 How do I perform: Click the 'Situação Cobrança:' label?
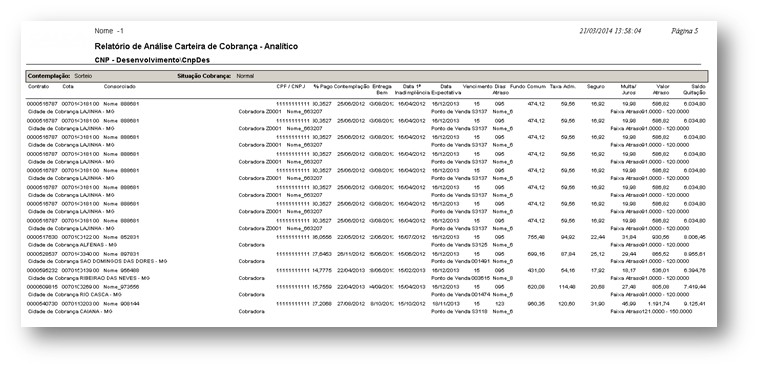pos(204,77)
